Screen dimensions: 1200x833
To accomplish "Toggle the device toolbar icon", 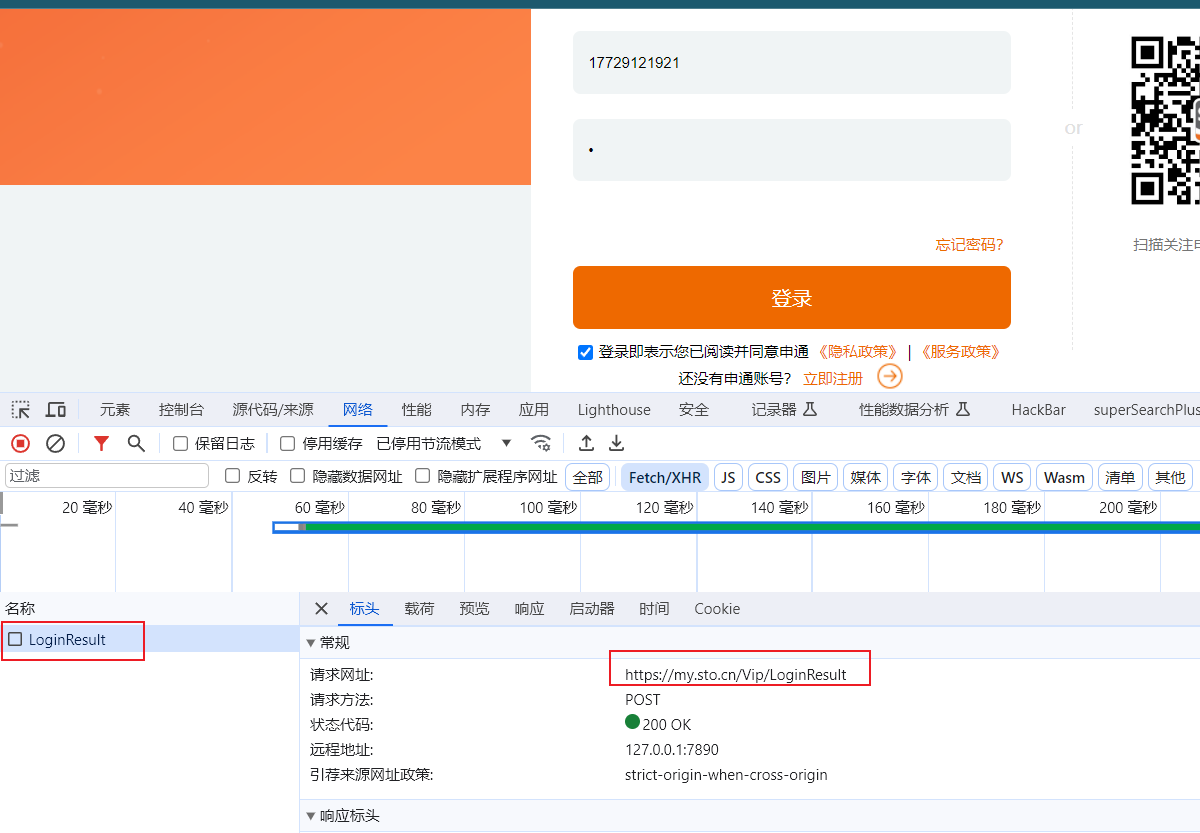I will (56, 409).
